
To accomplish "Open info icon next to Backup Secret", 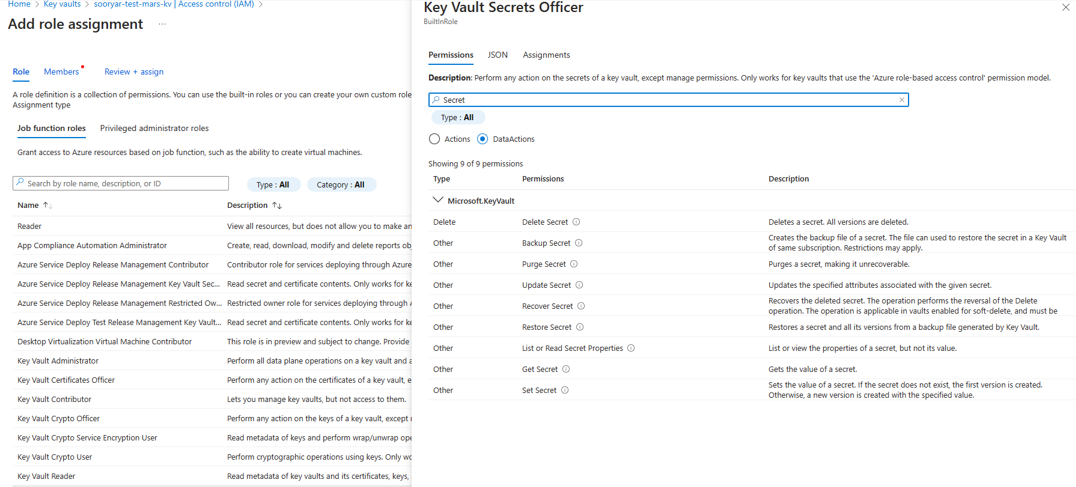I will 578,243.
